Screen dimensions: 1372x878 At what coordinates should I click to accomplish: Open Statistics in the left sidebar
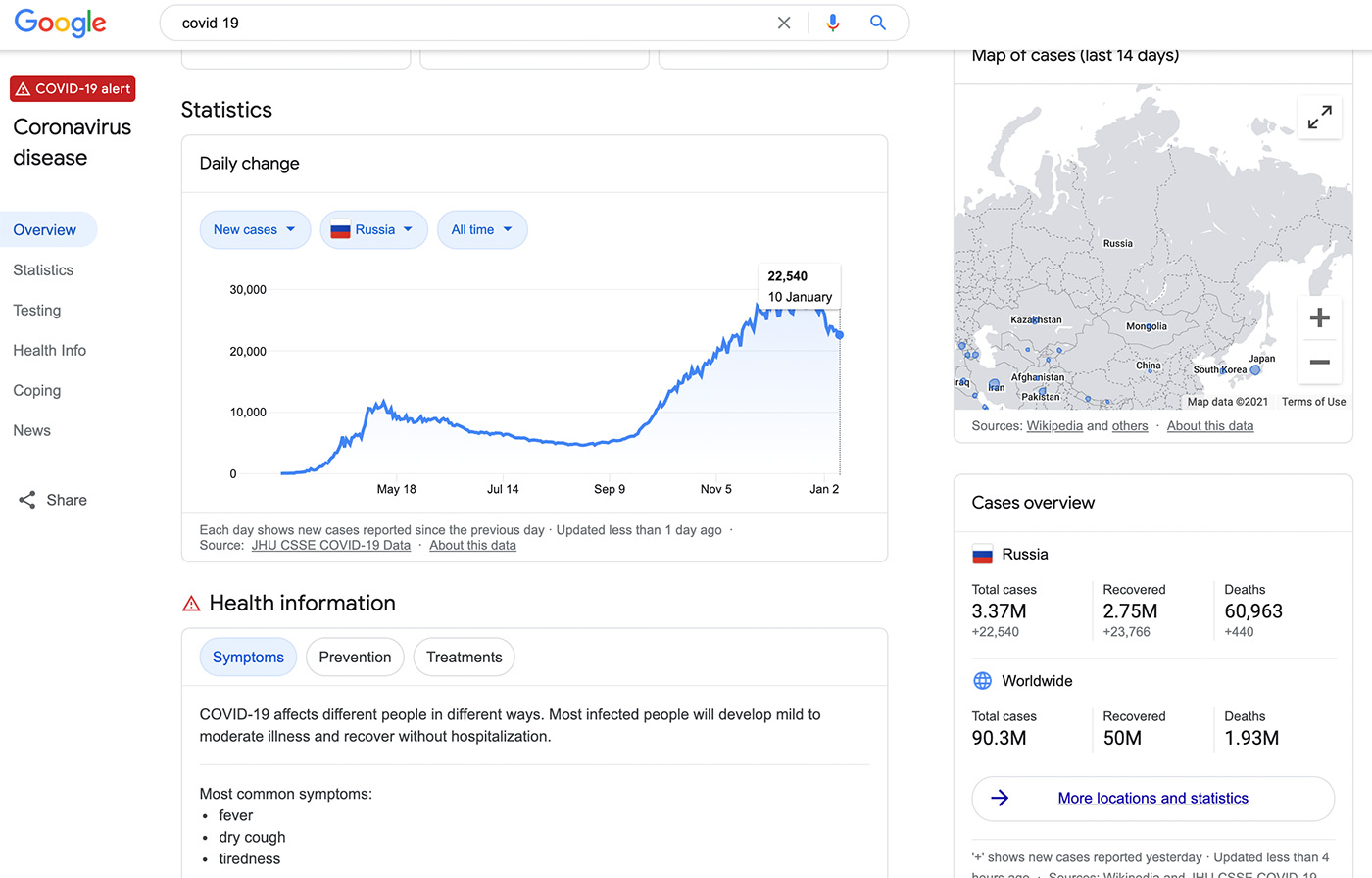(43, 270)
